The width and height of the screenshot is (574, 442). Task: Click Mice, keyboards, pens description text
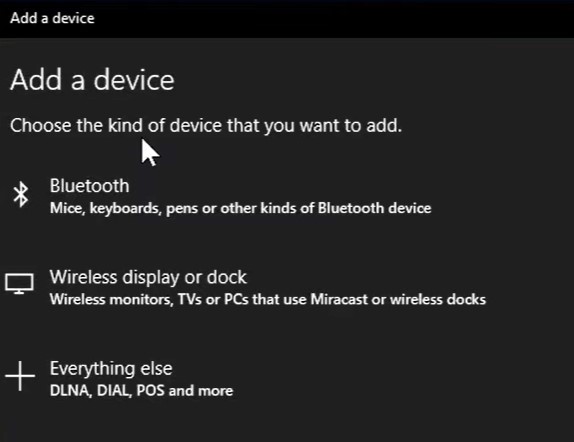tap(241, 208)
